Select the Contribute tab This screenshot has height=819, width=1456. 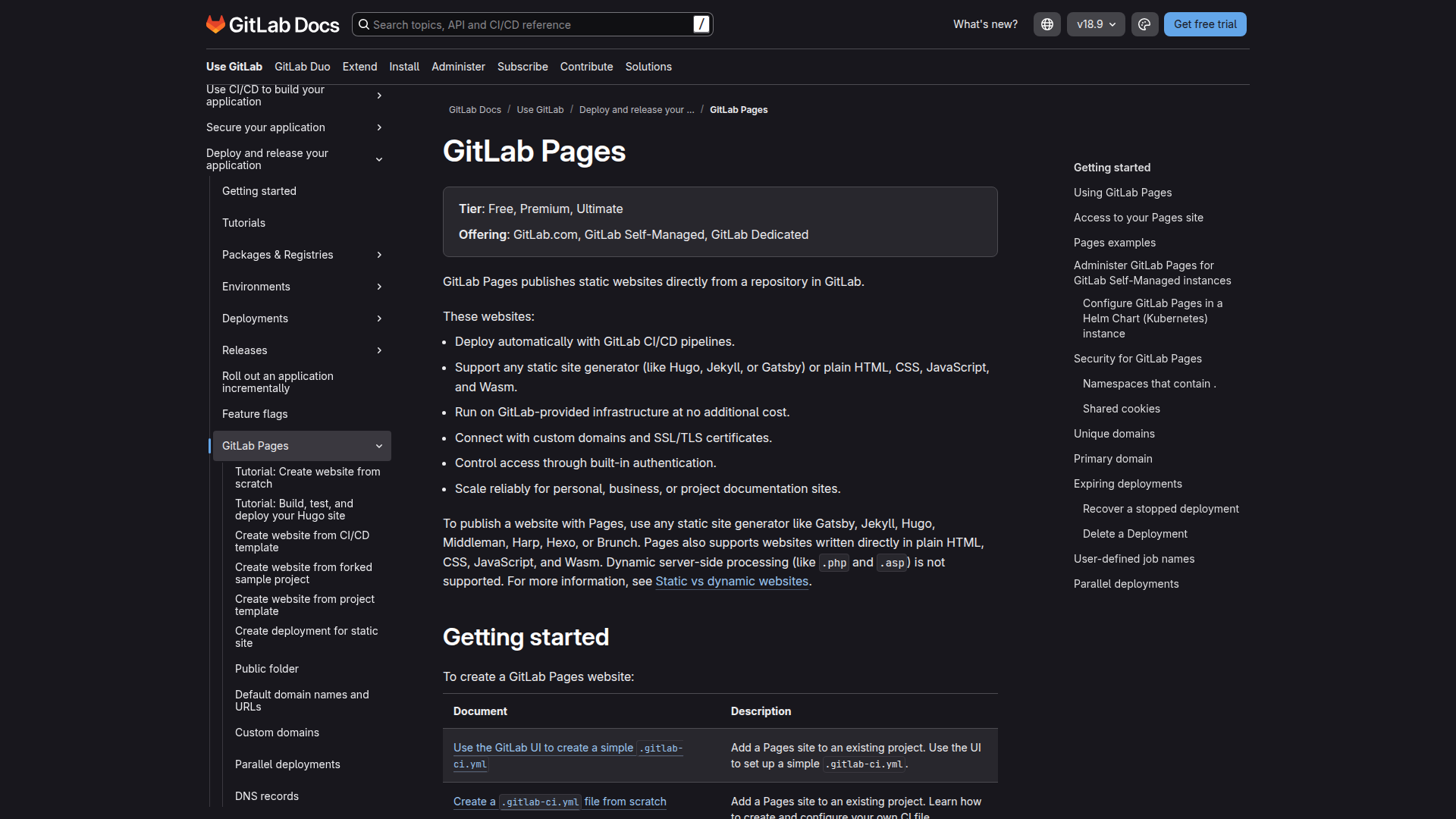(586, 67)
